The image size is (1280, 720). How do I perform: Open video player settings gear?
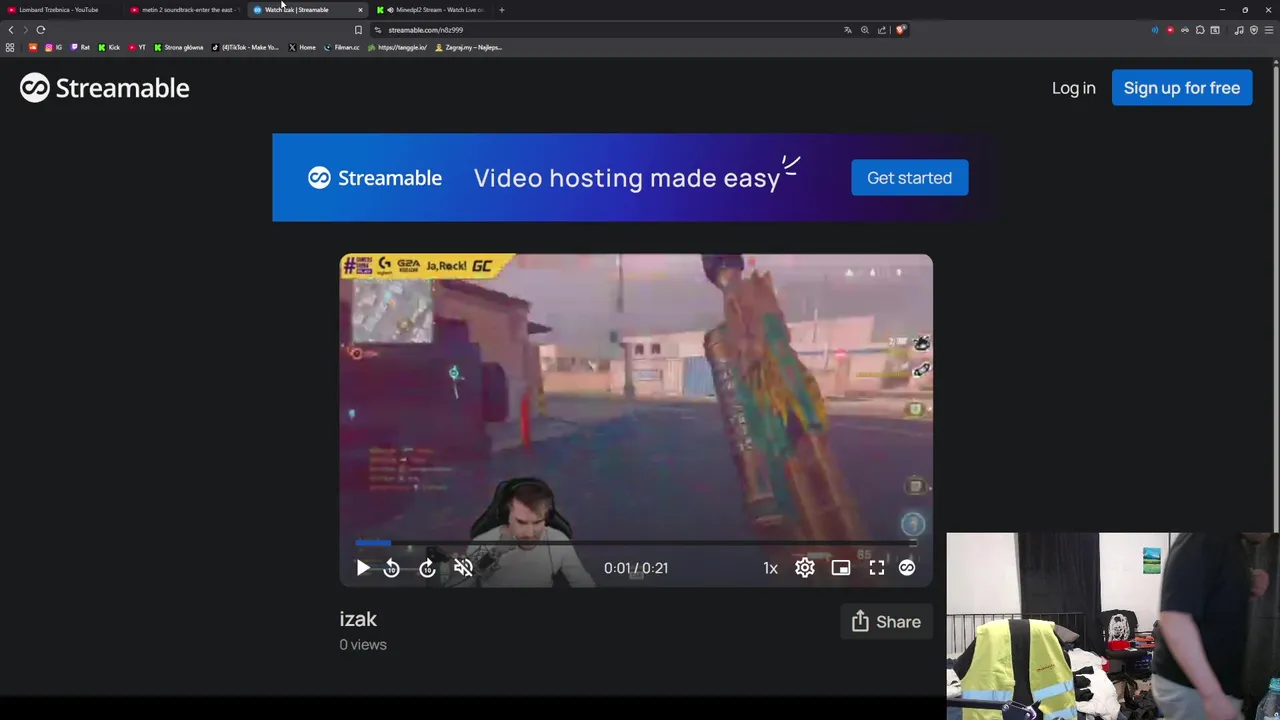[805, 568]
